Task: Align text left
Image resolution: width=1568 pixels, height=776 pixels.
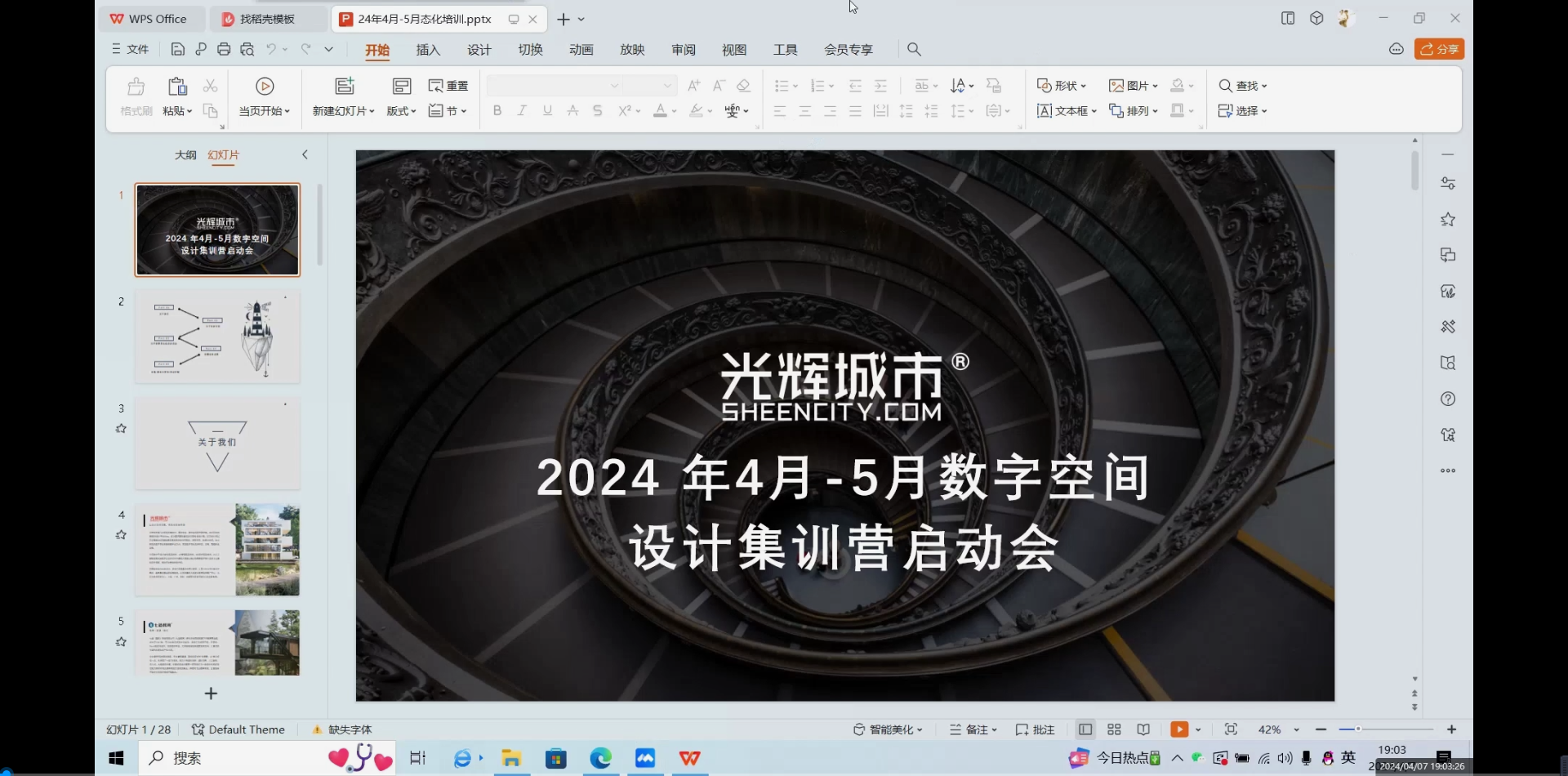Action: pos(780,111)
